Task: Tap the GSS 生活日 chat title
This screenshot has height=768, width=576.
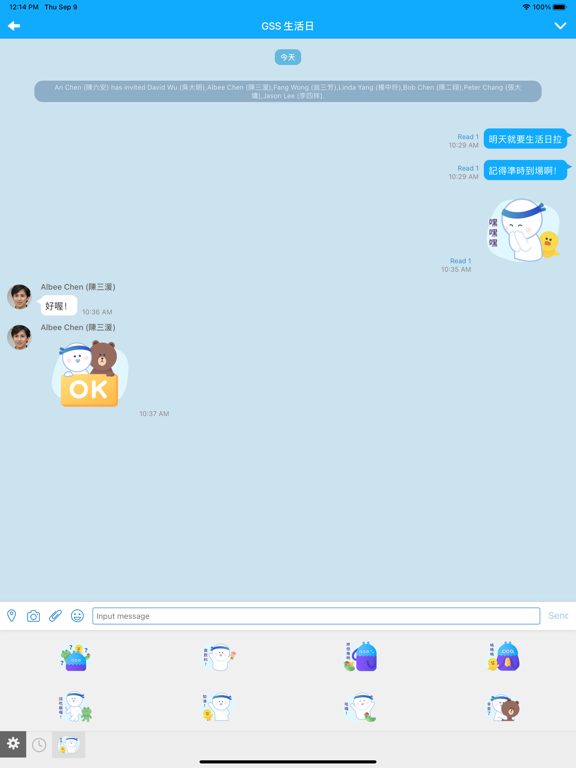Action: pyautogui.click(x=288, y=26)
